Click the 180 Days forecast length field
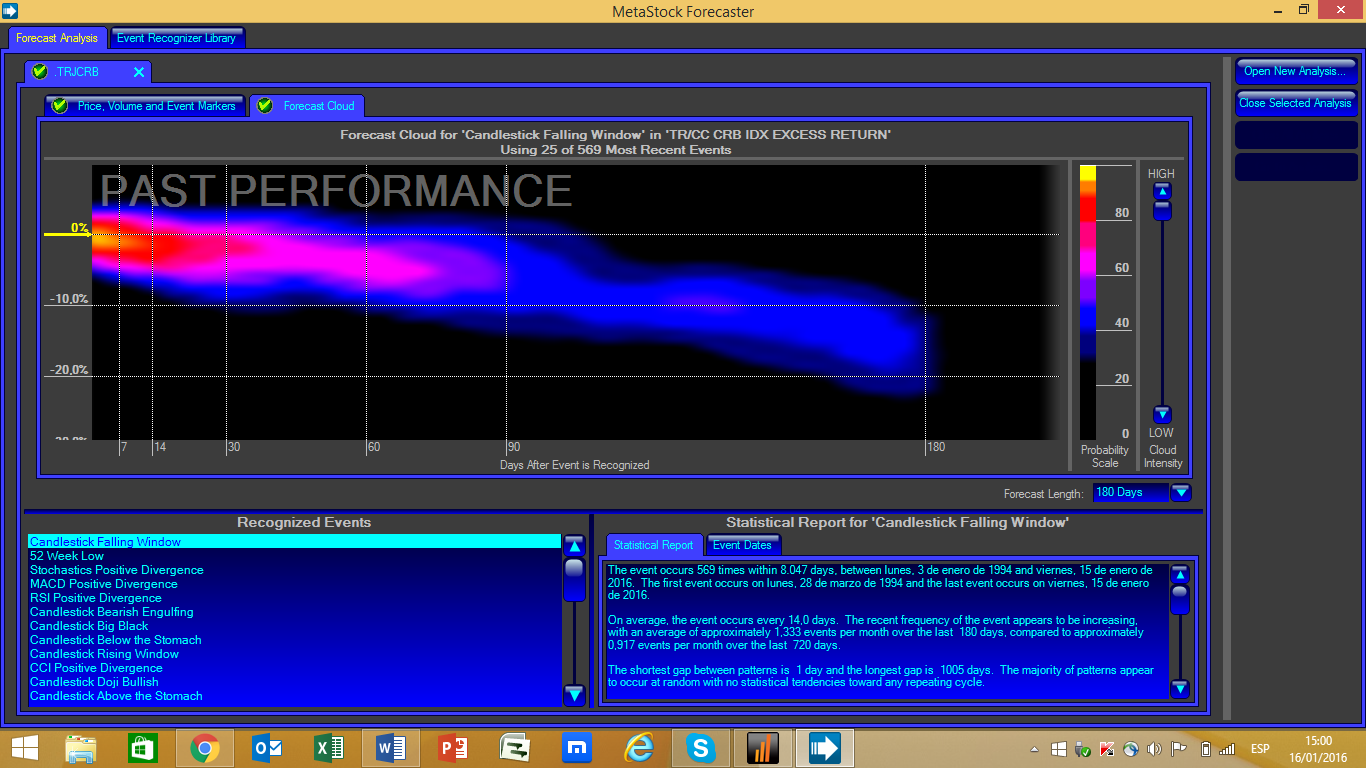The height and width of the screenshot is (768, 1366). [1129, 492]
